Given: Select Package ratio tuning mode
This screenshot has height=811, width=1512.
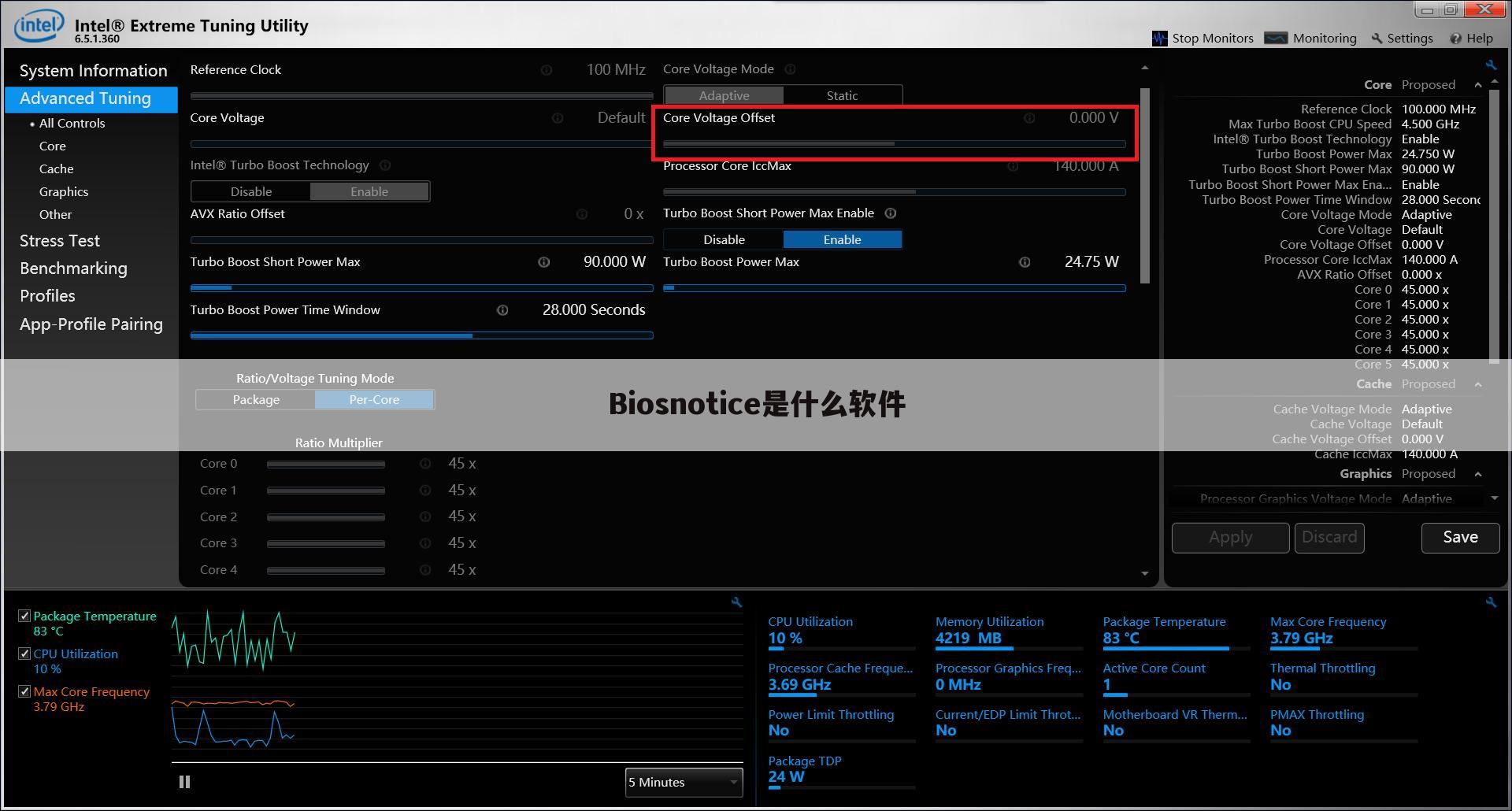Looking at the screenshot, I should coord(256,400).
